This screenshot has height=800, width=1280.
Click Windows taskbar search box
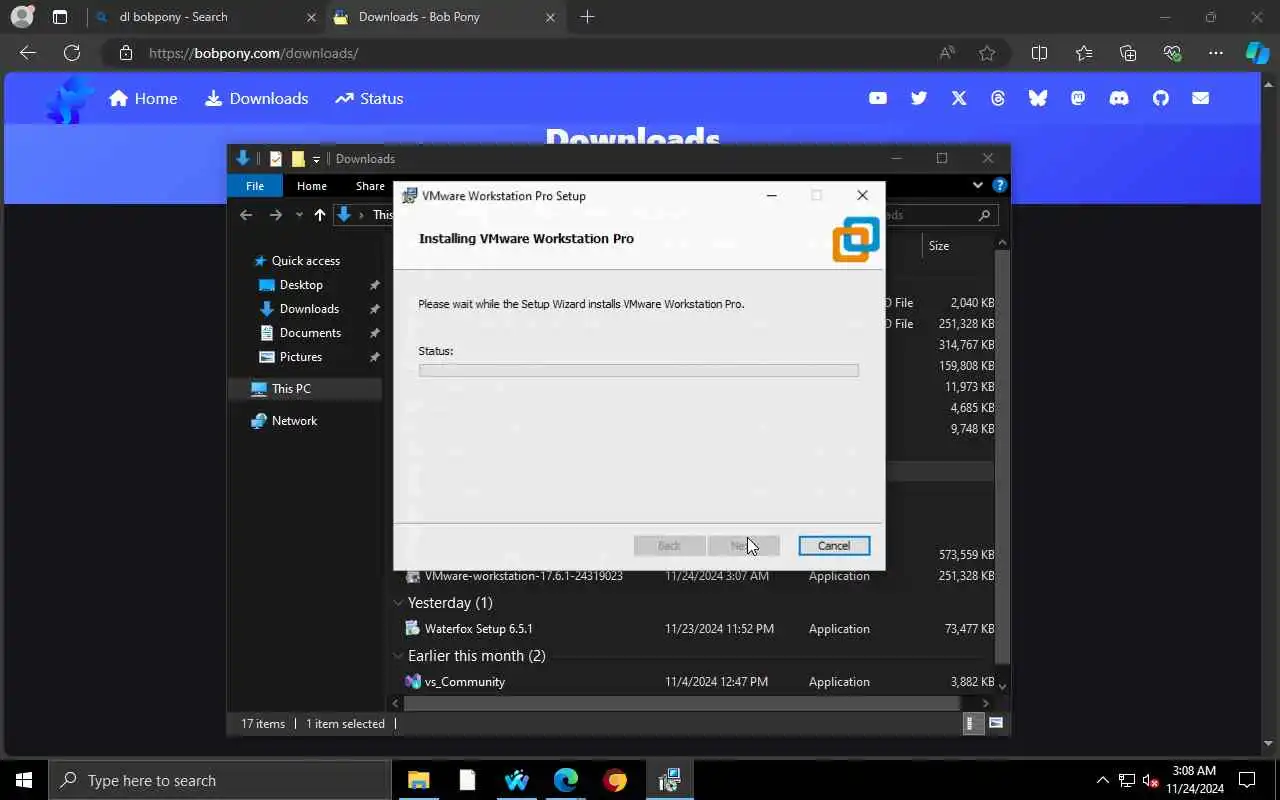(220, 780)
